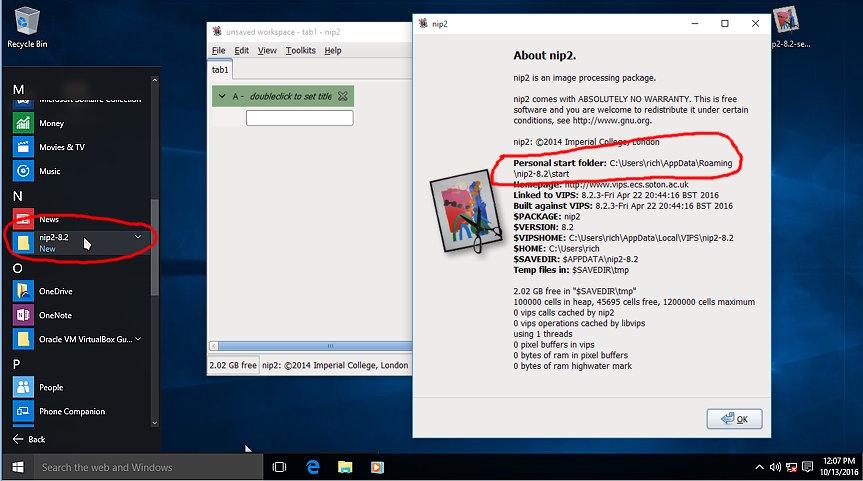Open the People app icon
This screenshot has width=863, height=481.
point(23,387)
